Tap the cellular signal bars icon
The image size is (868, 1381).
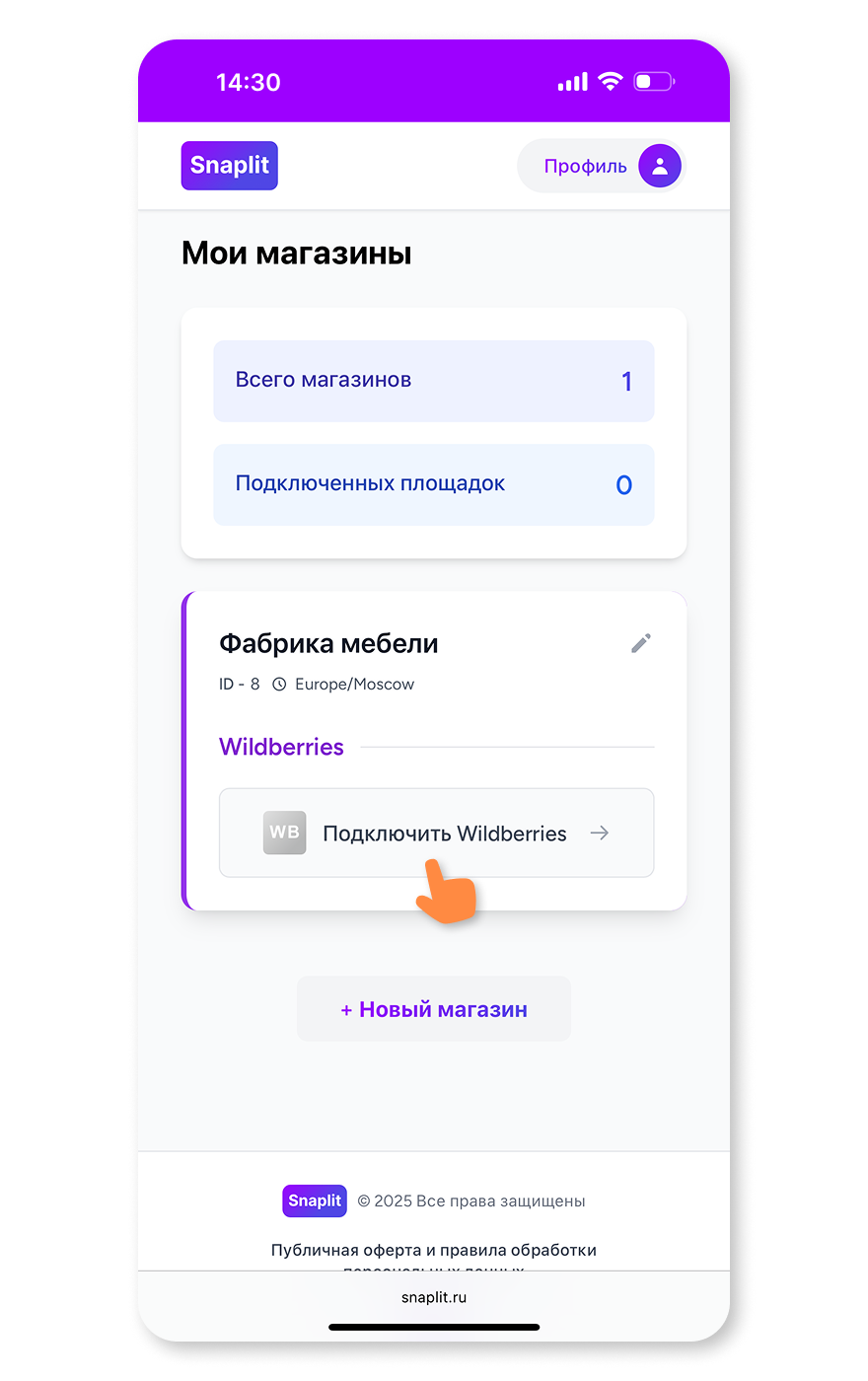click(x=572, y=82)
